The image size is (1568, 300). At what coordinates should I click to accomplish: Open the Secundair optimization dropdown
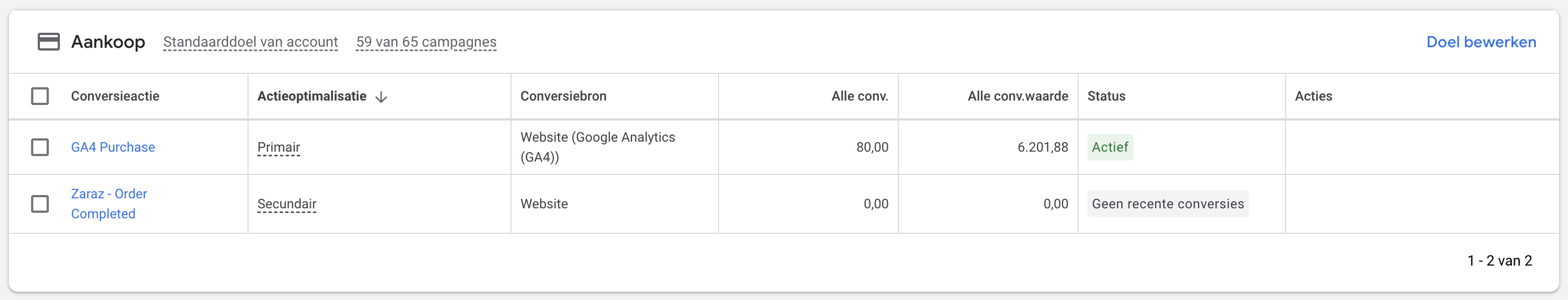pyautogui.click(x=287, y=204)
